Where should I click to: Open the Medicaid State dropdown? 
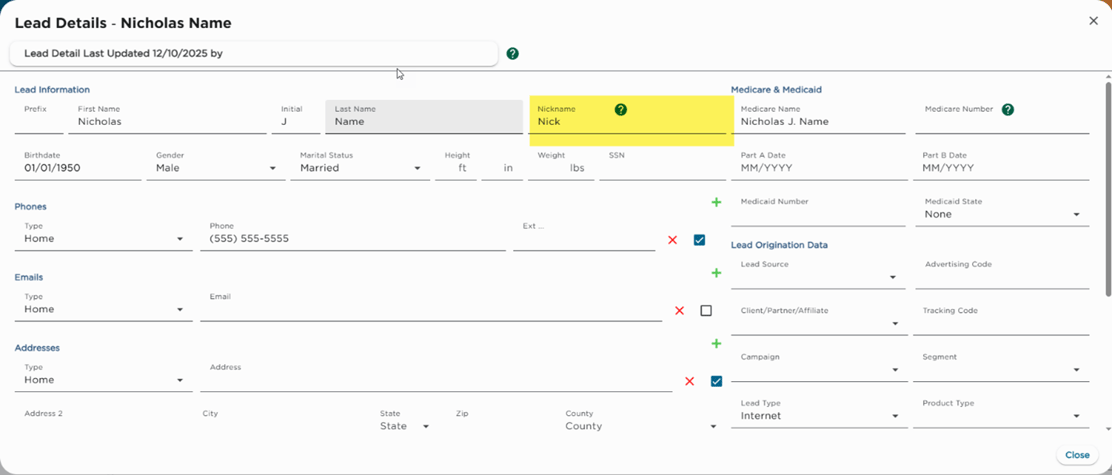(1002, 215)
